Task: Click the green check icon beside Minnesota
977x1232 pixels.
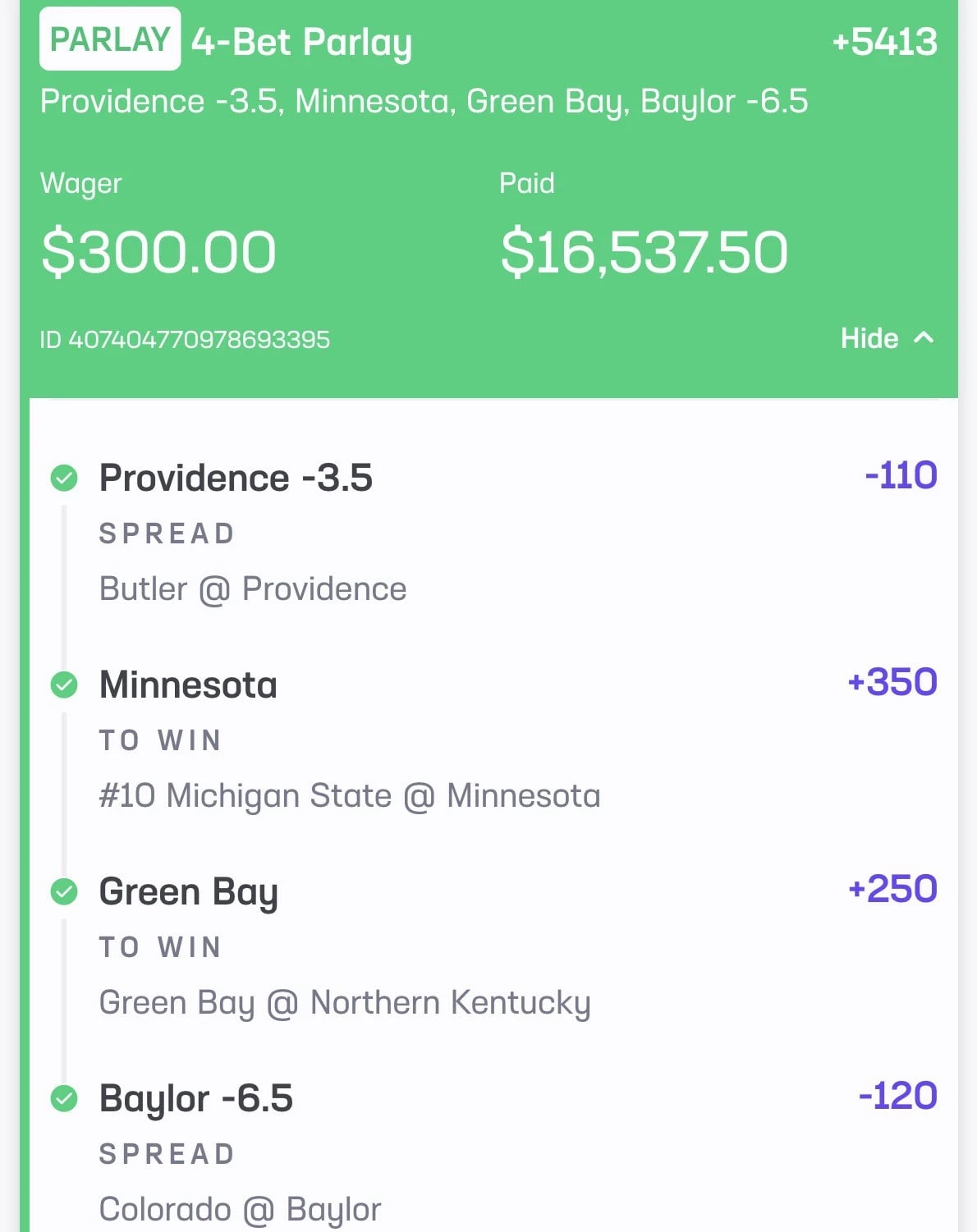Action: (x=64, y=685)
